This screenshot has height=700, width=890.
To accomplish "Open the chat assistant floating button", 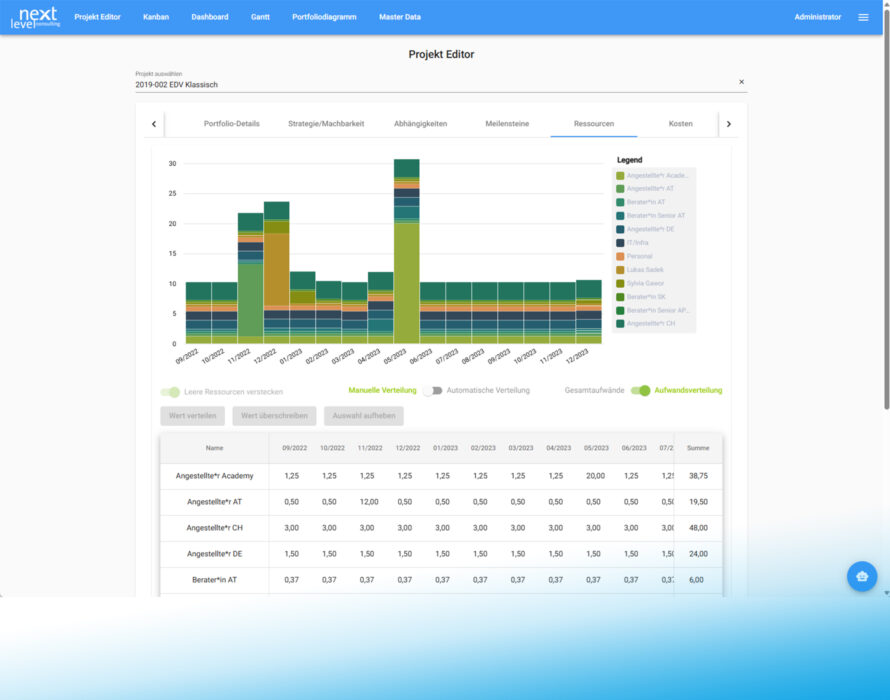I will point(862,576).
